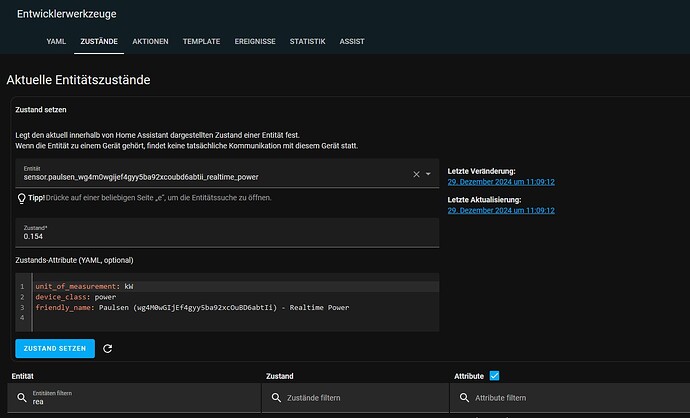The image size is (690, 418).
Task: Focus the Zustände filtern field
Action: click(355, 398)
